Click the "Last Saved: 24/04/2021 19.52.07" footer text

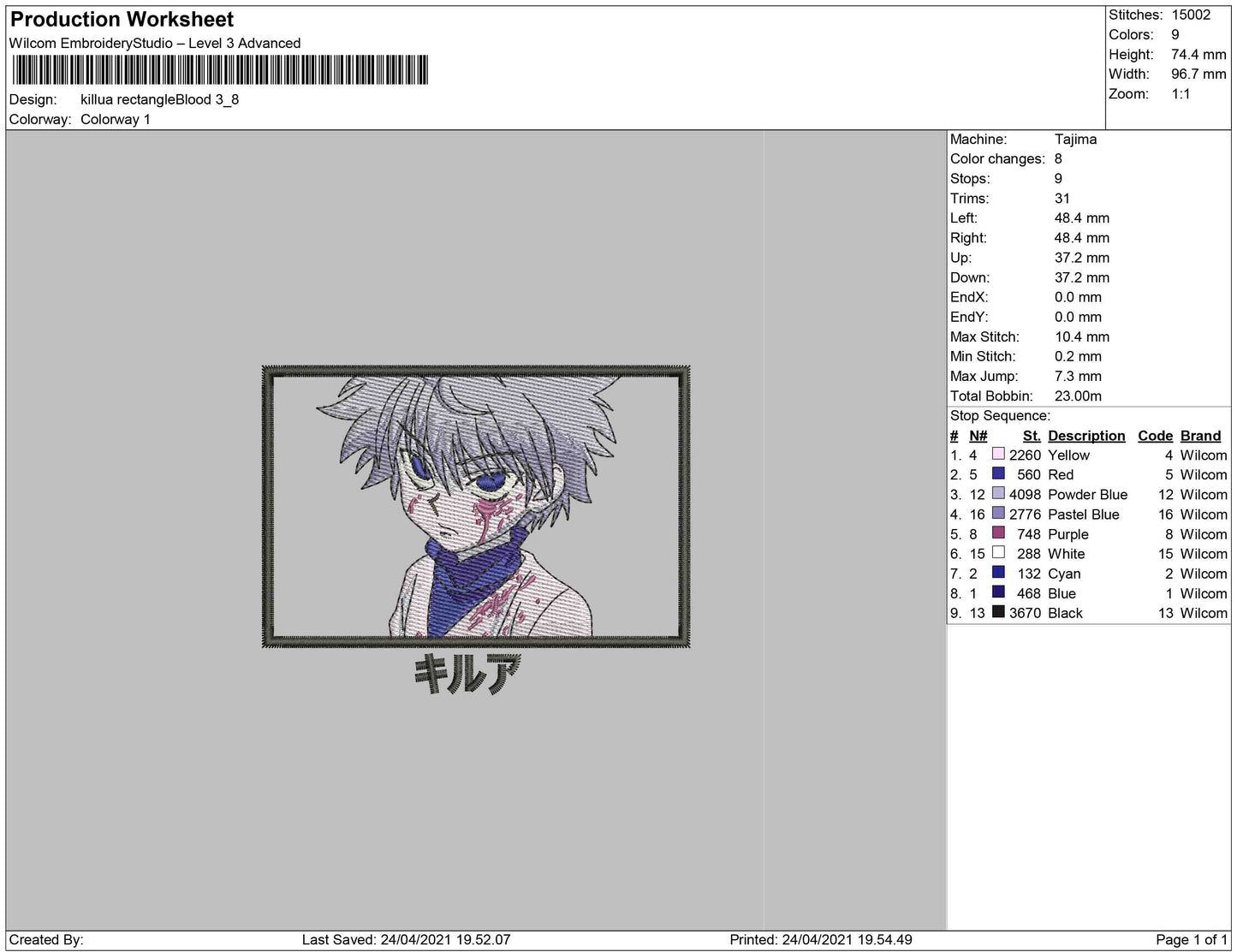pyautogui.click(x=406, y=939)
